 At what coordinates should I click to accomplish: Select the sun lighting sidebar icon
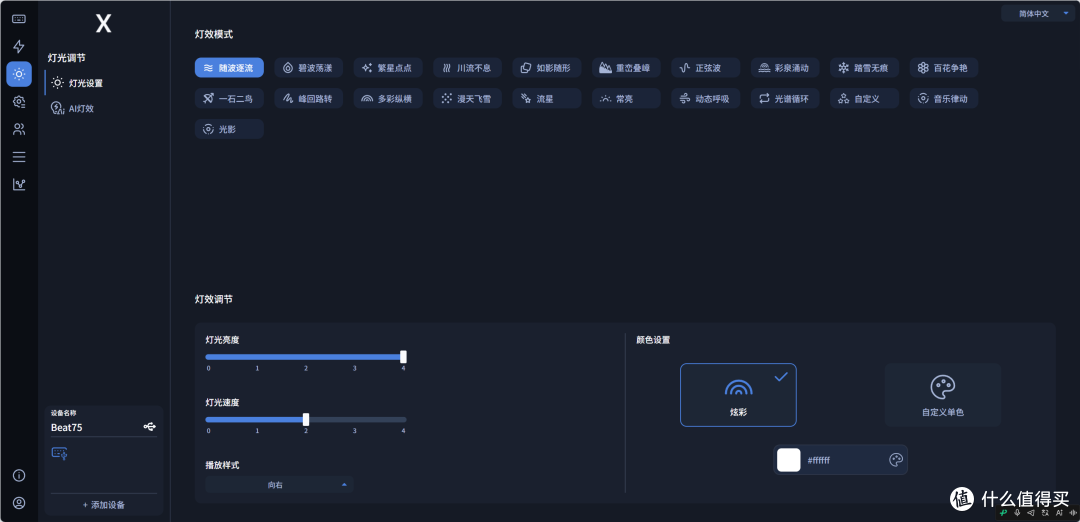tap(19, 74)
